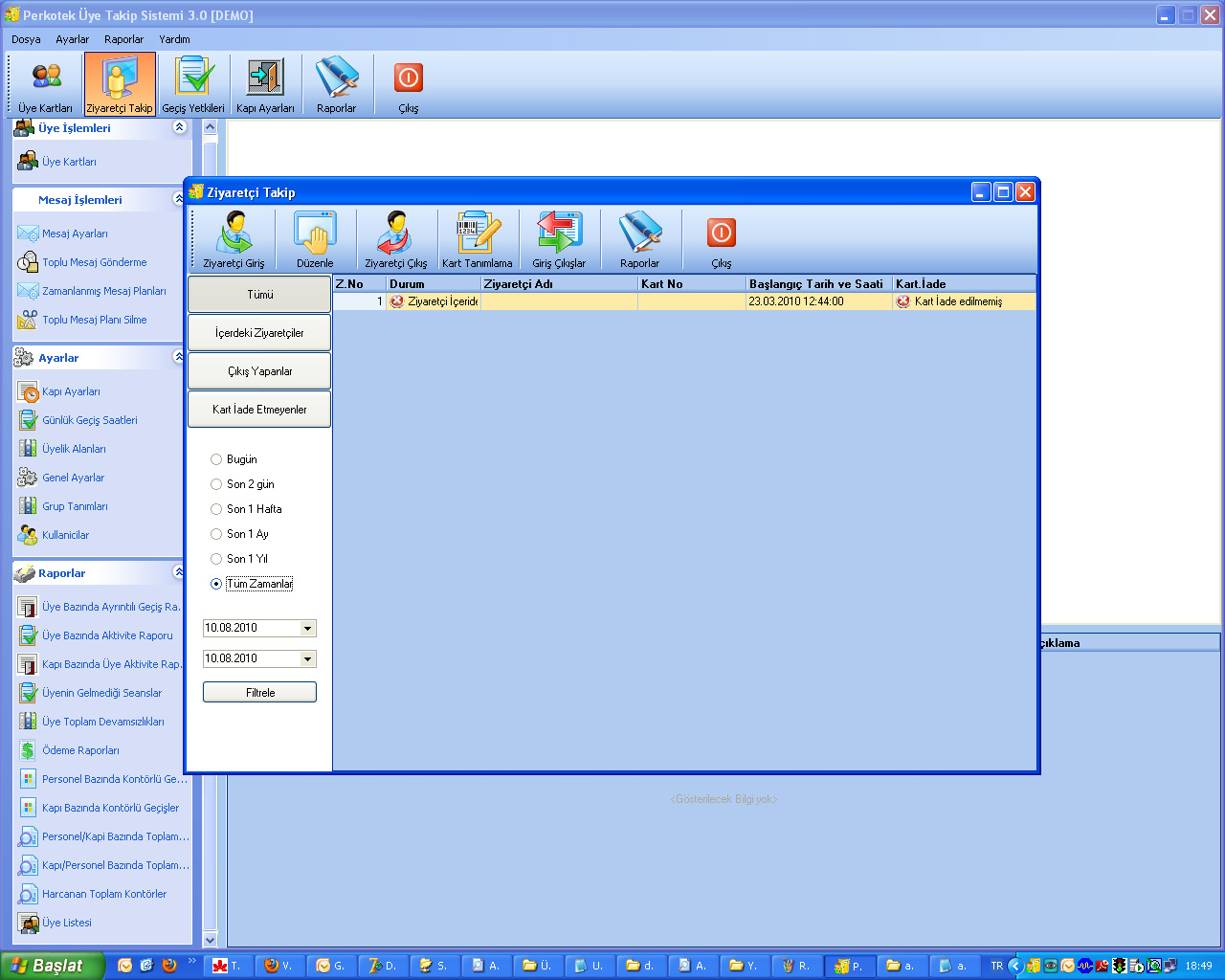Click the Düzenle toolbar icon
Image resolution: width=1225 pixels, height=980 pixels.
tap(315, 239)
